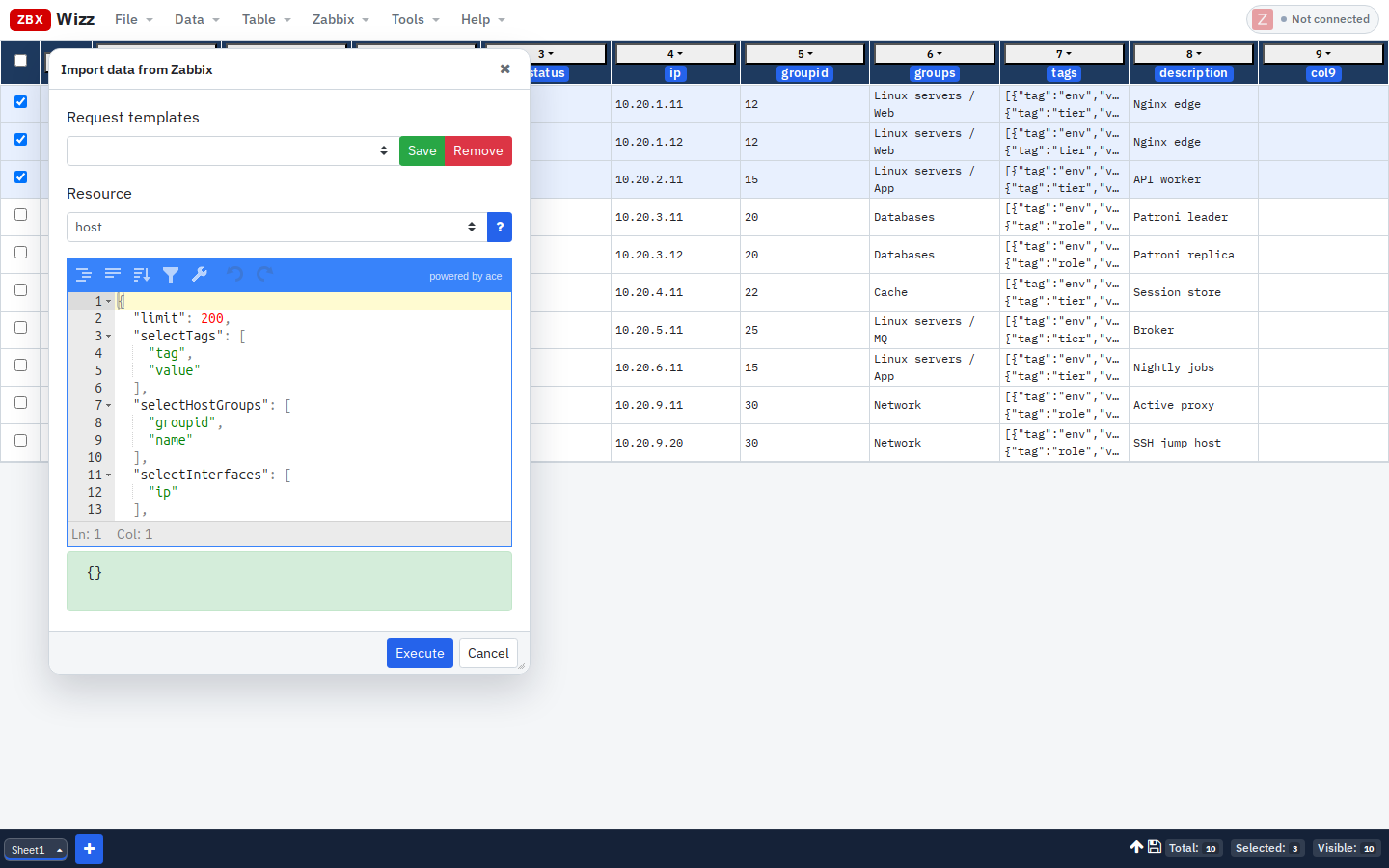Click the Not connected status button

point(1313,19)
